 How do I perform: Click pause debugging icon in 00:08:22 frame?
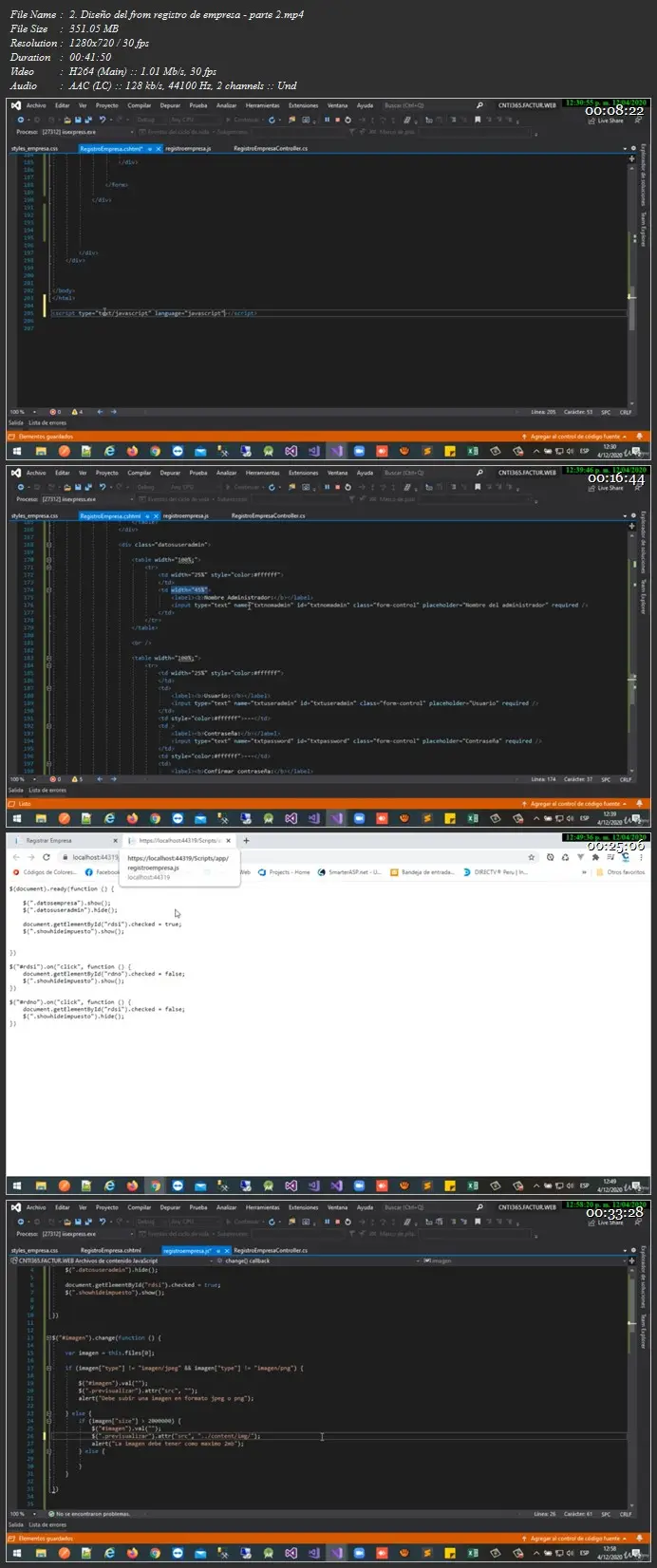coord(327,120)
